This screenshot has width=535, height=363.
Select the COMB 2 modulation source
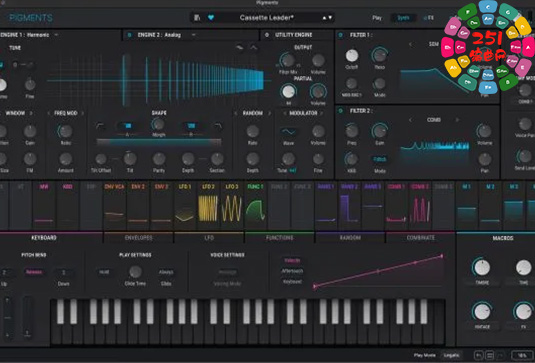pos(420,205)
